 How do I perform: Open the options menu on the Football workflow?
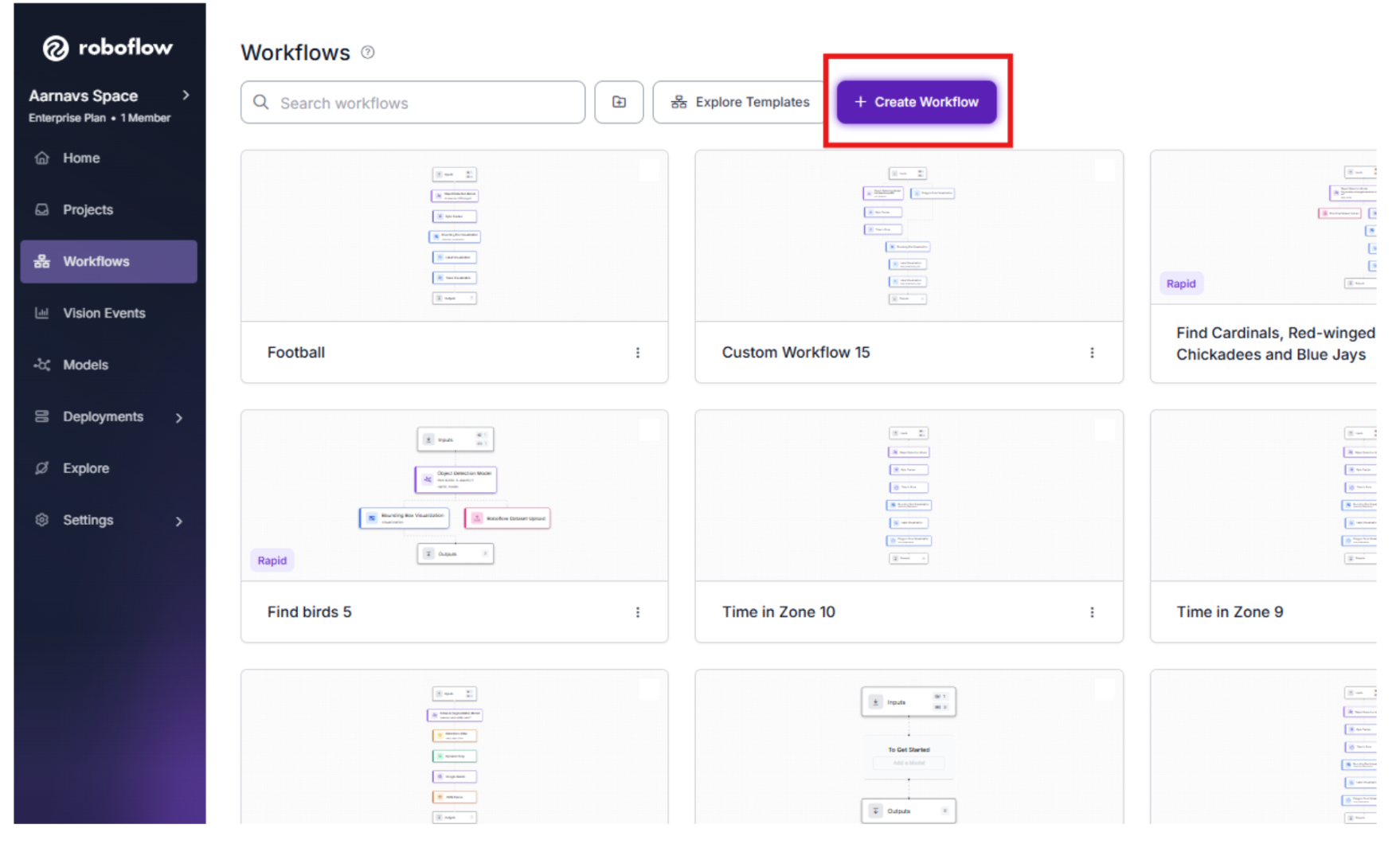coord(638,352)
